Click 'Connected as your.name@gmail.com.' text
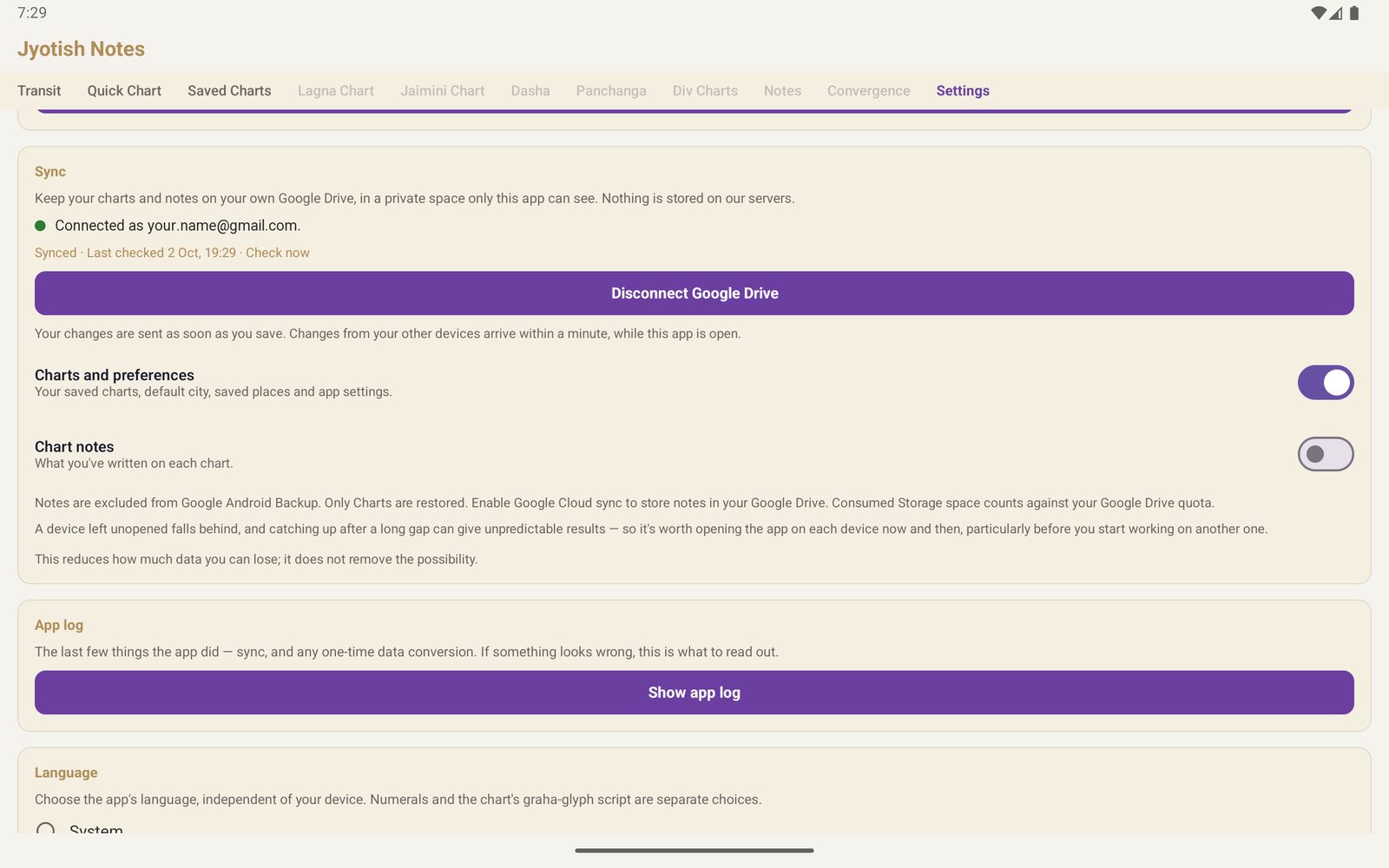This screenshot has height=868, width=1389. pyautogui.click(x=178, y=226)
